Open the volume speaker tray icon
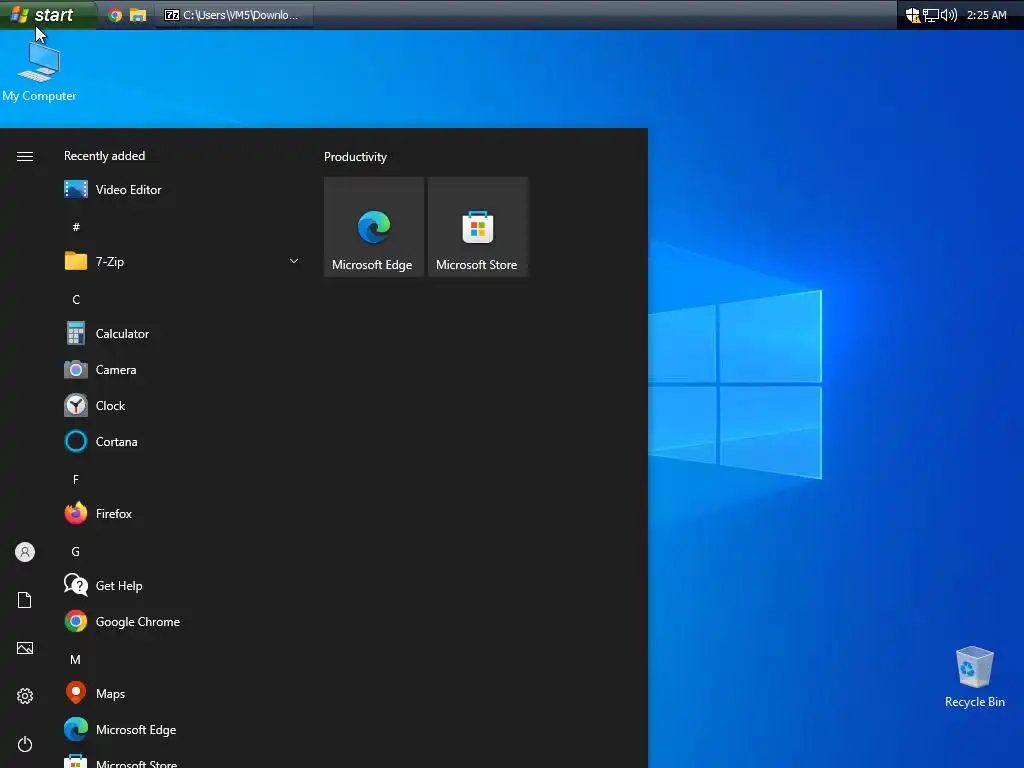 (949, 15)
